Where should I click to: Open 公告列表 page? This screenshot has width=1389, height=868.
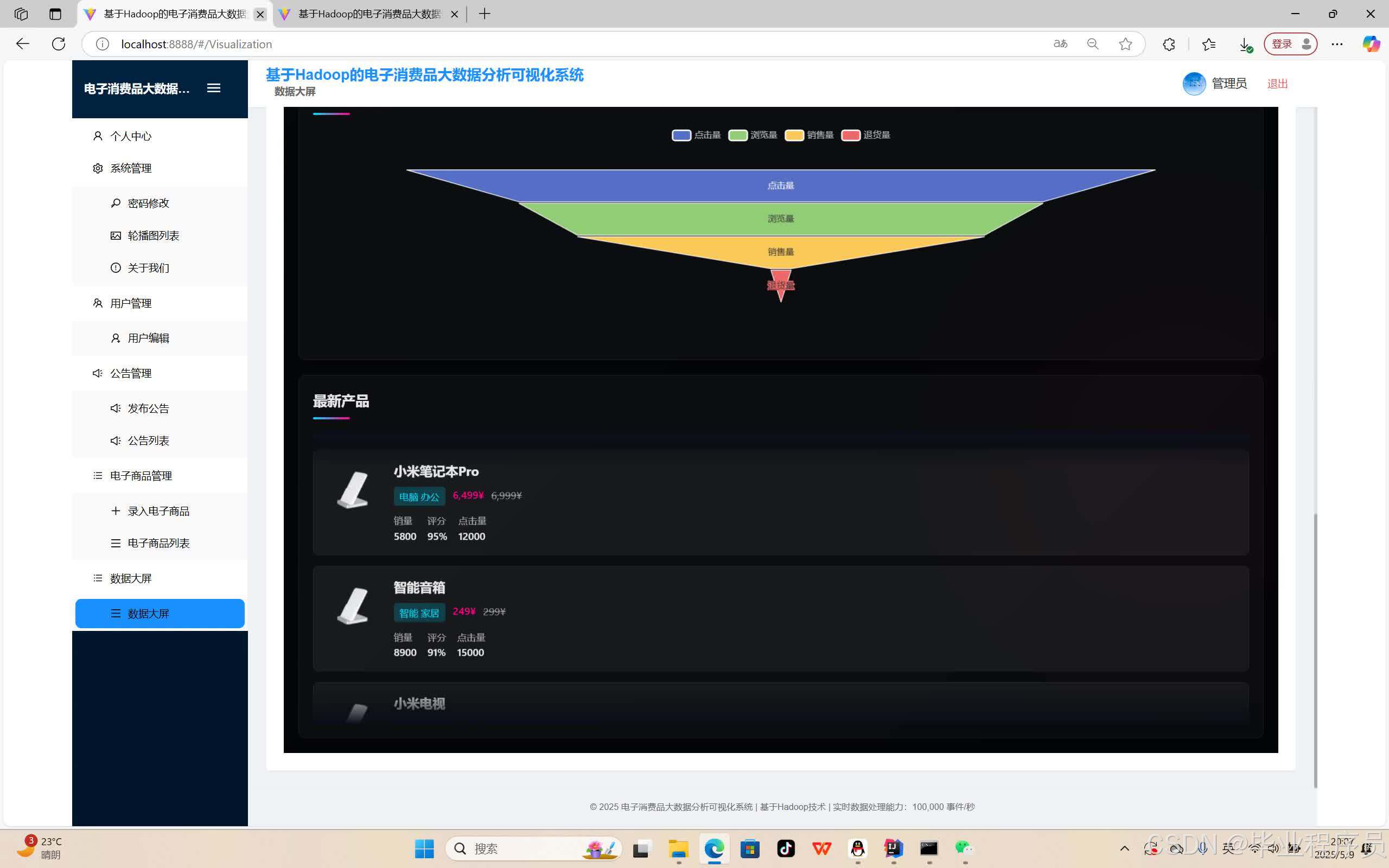click(160, 441)
